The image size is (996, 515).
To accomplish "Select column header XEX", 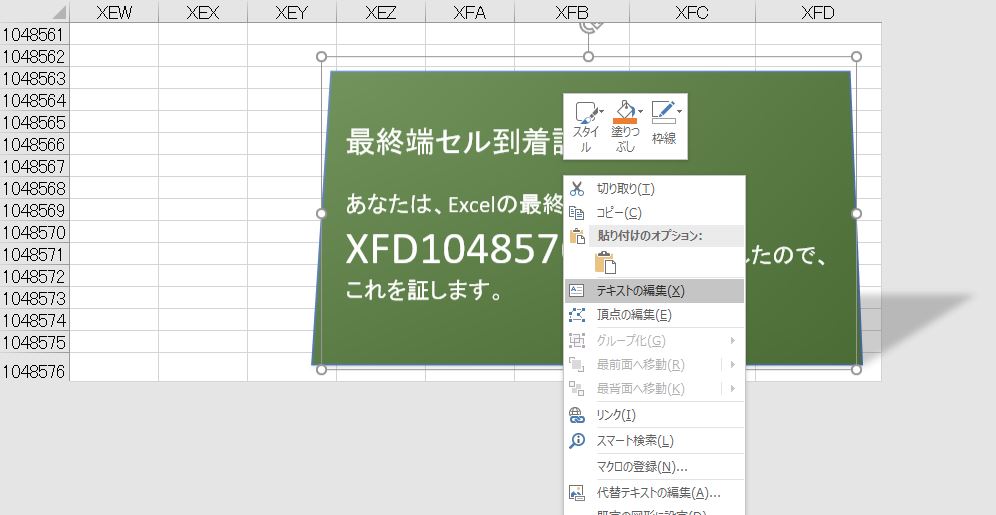I will pos(203,12).
